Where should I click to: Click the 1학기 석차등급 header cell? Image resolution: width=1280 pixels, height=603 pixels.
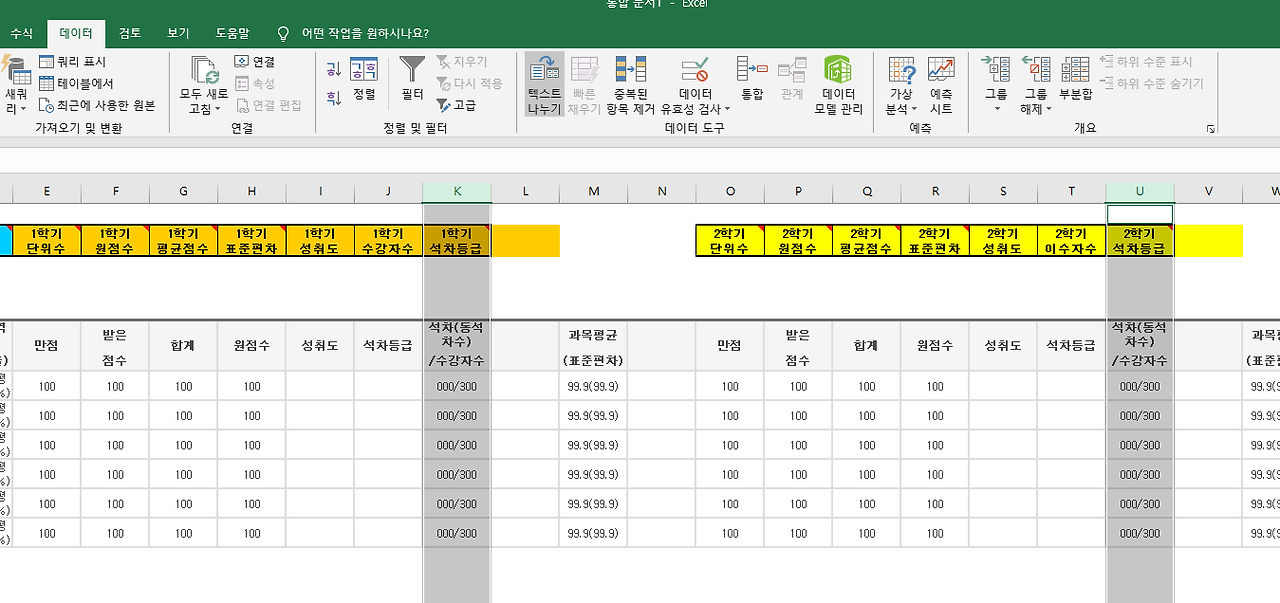457,241
